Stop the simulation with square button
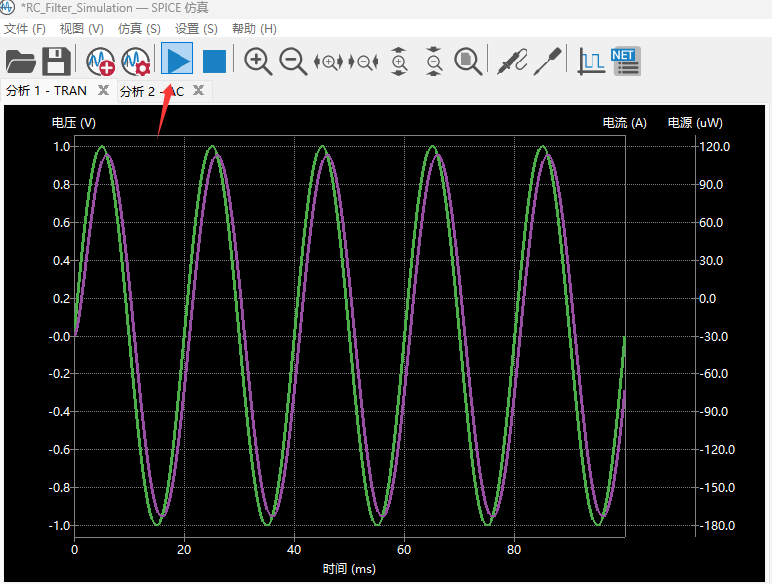 click(214, 62)
